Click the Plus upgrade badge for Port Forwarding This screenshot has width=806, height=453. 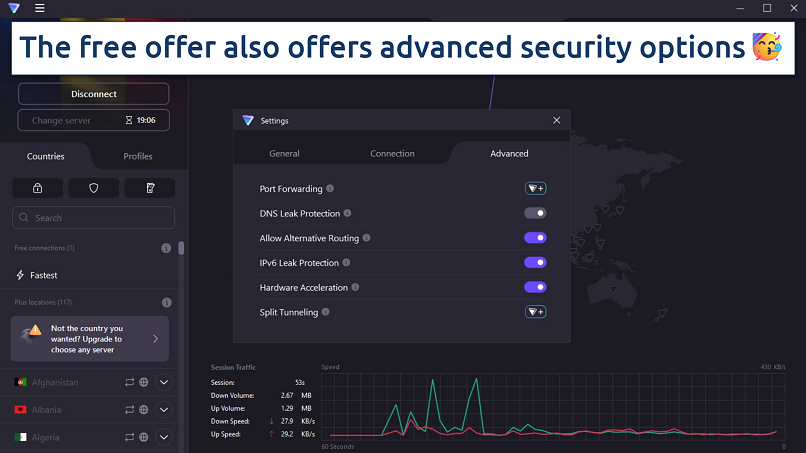coord(535,188)
